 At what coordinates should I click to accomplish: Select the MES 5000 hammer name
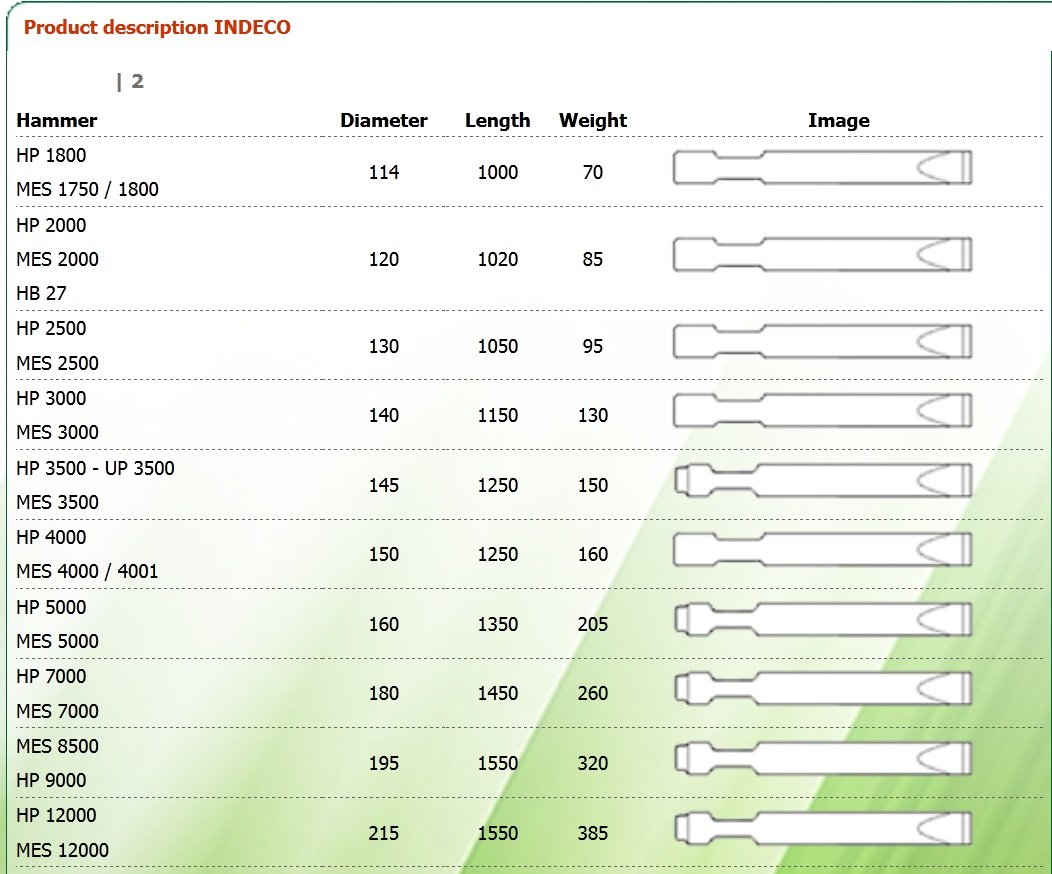click(57, 641)
